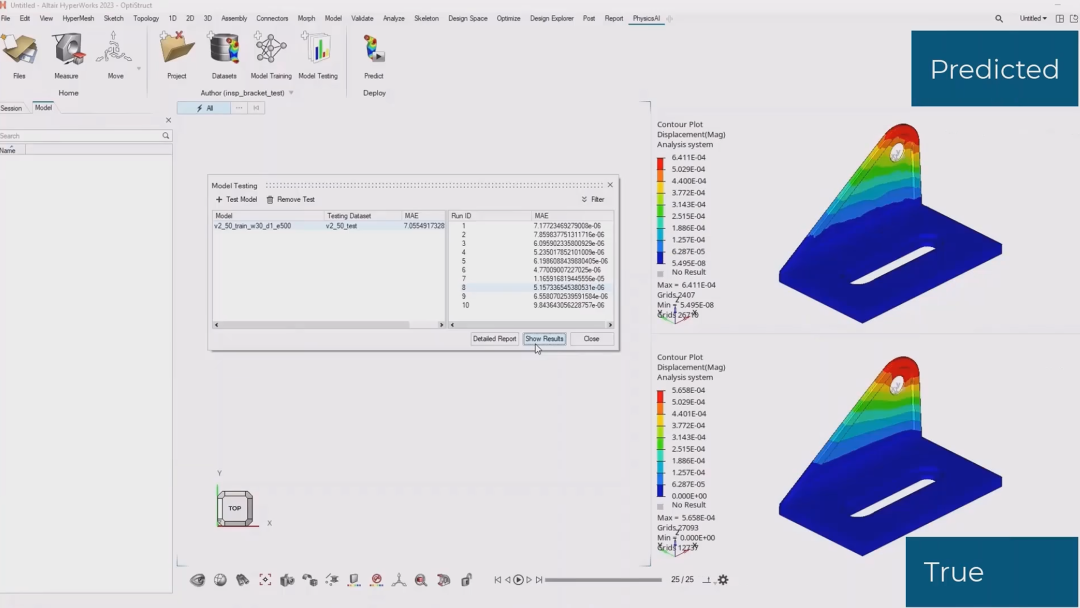Image resolution: width=1080 pixels, height=608 pixels.
Task: Click the Show Results button
Action: (544, 339)
